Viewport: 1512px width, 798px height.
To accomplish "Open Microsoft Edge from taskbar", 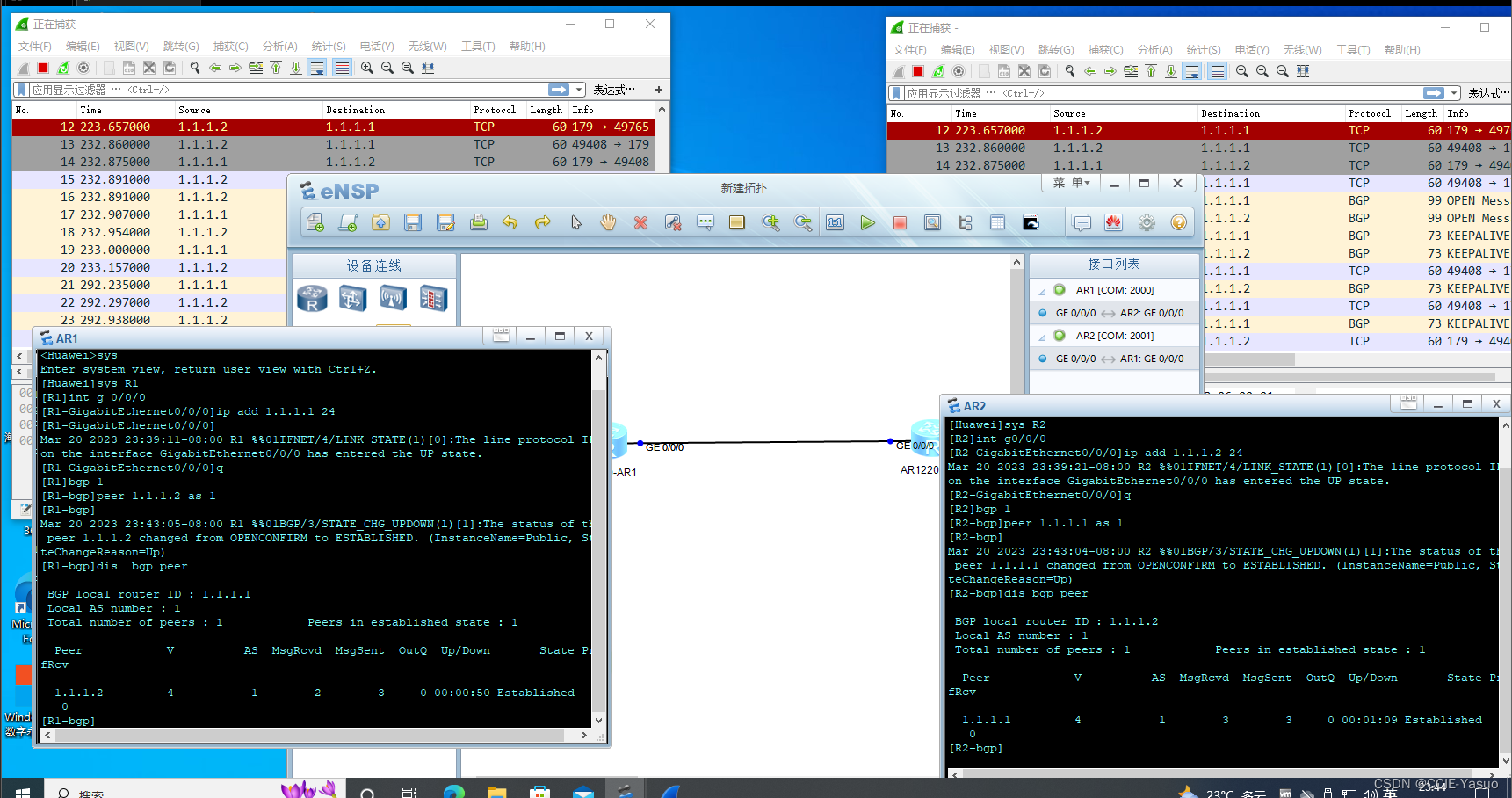I will tap(453, 792).
